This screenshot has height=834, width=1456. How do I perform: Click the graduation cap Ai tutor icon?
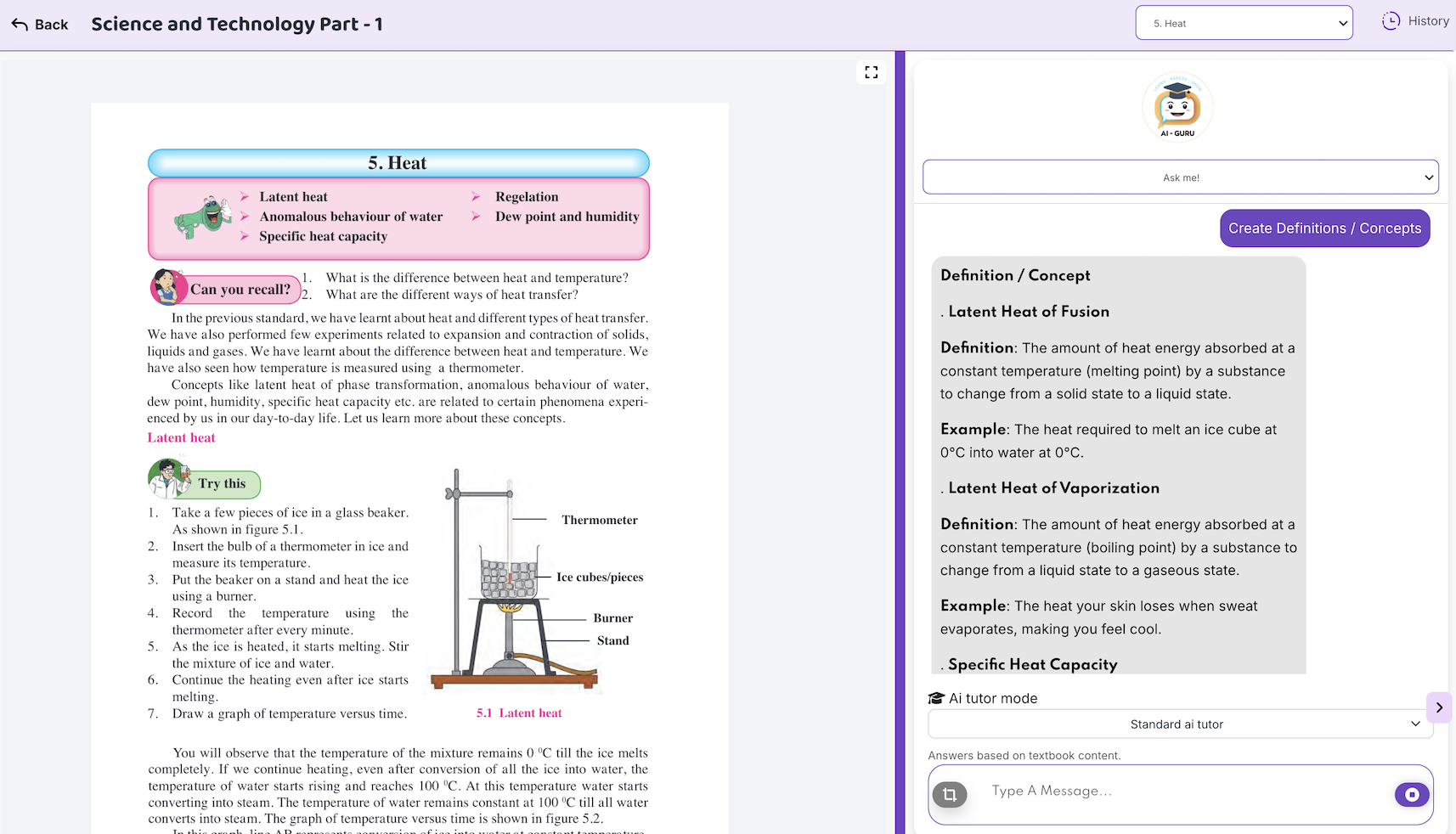click(x=936, y=698)
